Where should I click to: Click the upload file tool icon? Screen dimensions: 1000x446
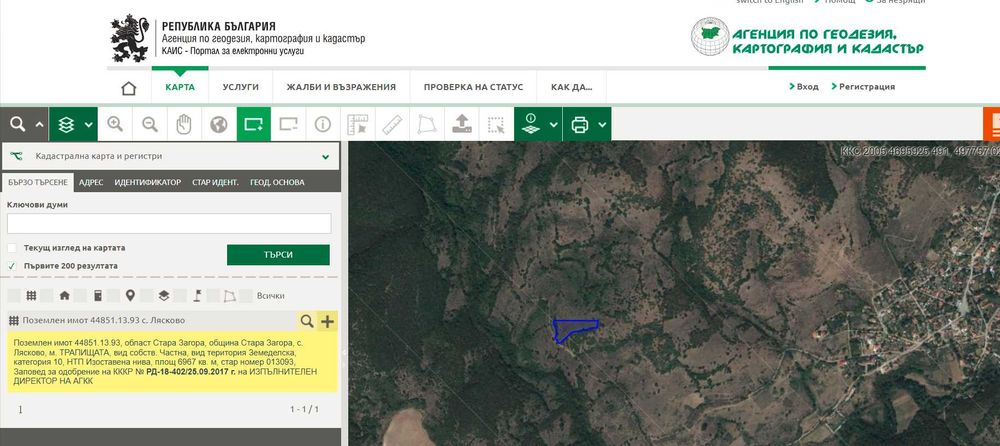click(x=462, y=124)
